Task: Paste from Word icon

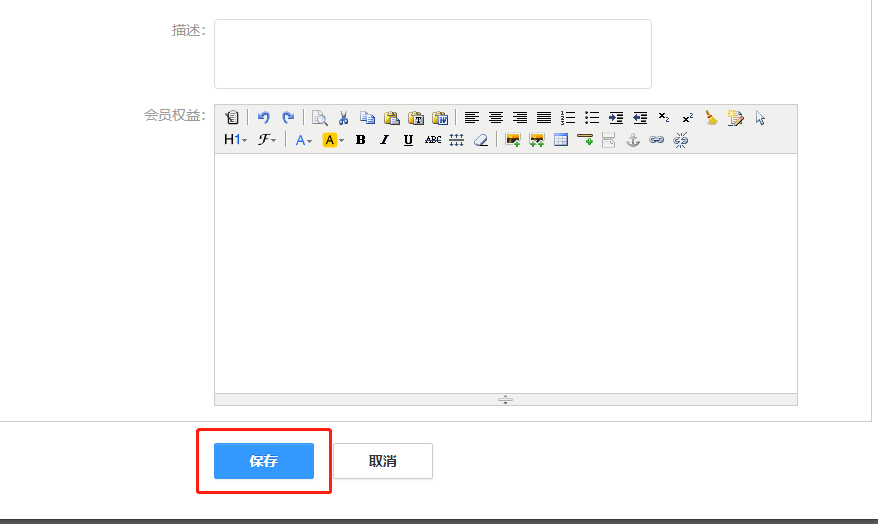Action: [x=440, y=118]
